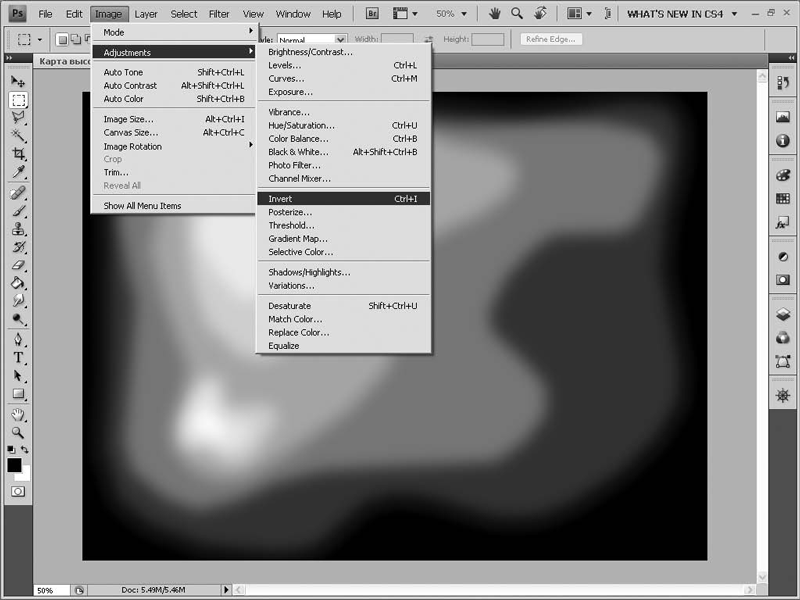Choose Image Size... command
This screenshot has height=600, width=800.
[x=174, y=119]
